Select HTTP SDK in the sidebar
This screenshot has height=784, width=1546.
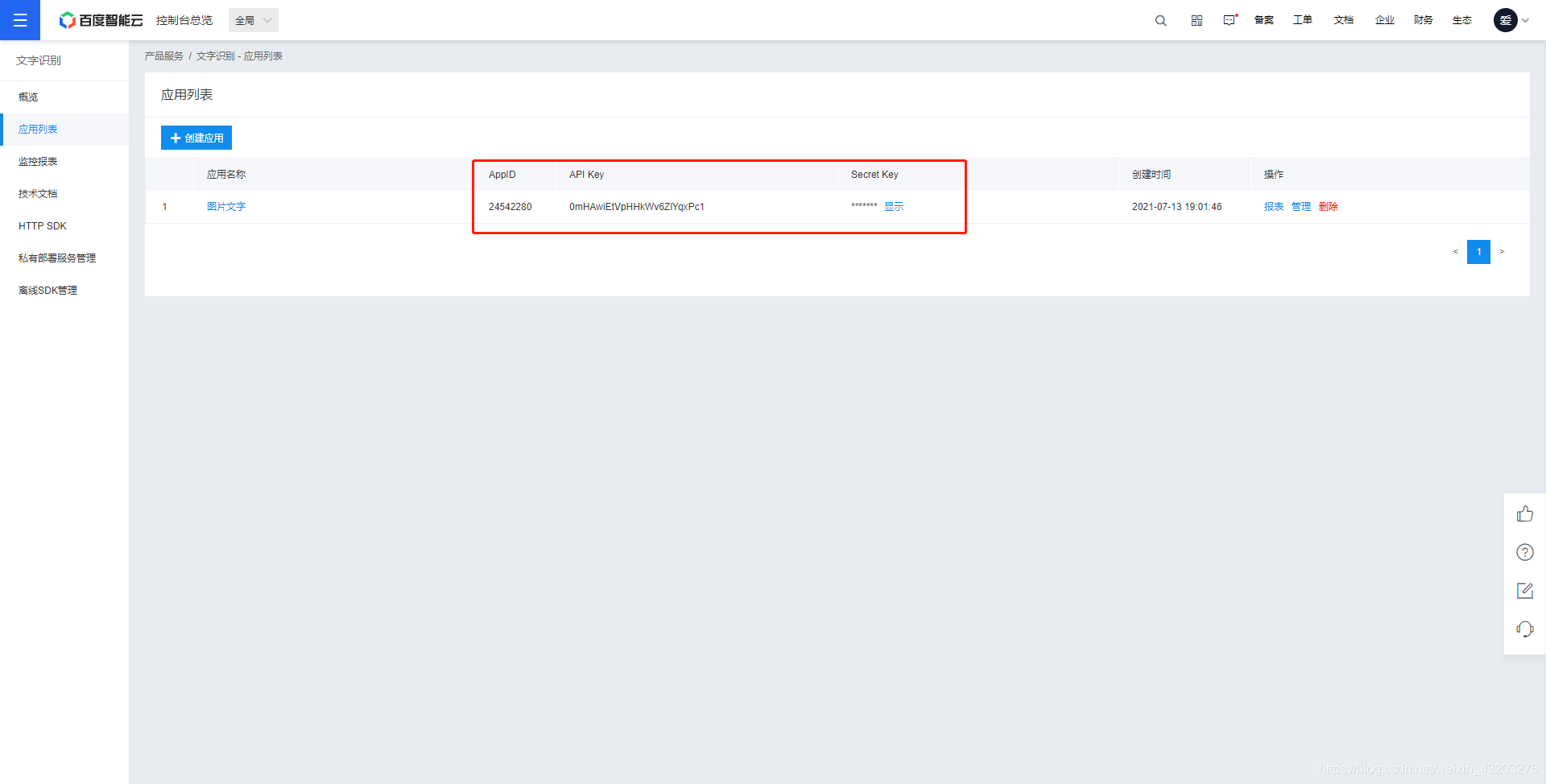coord(64,225)
